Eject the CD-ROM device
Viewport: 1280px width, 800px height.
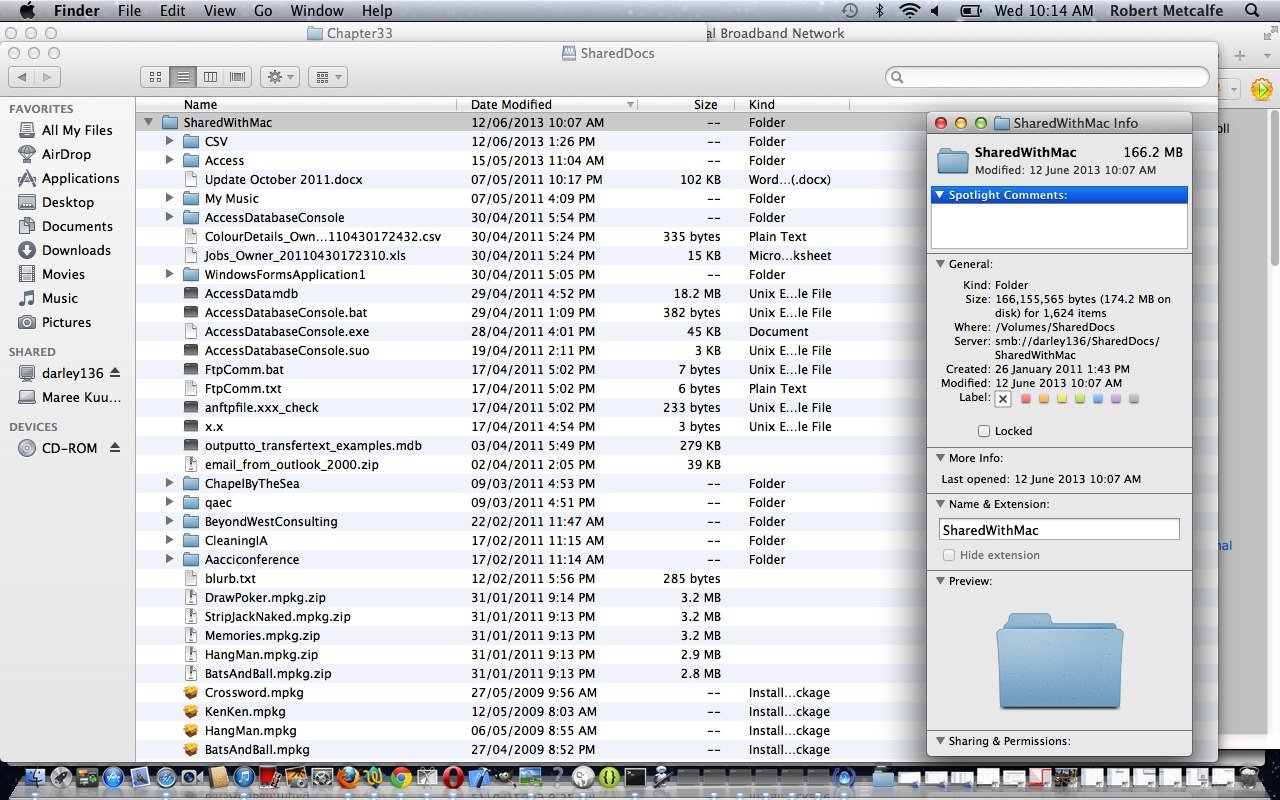click(115, 448)
